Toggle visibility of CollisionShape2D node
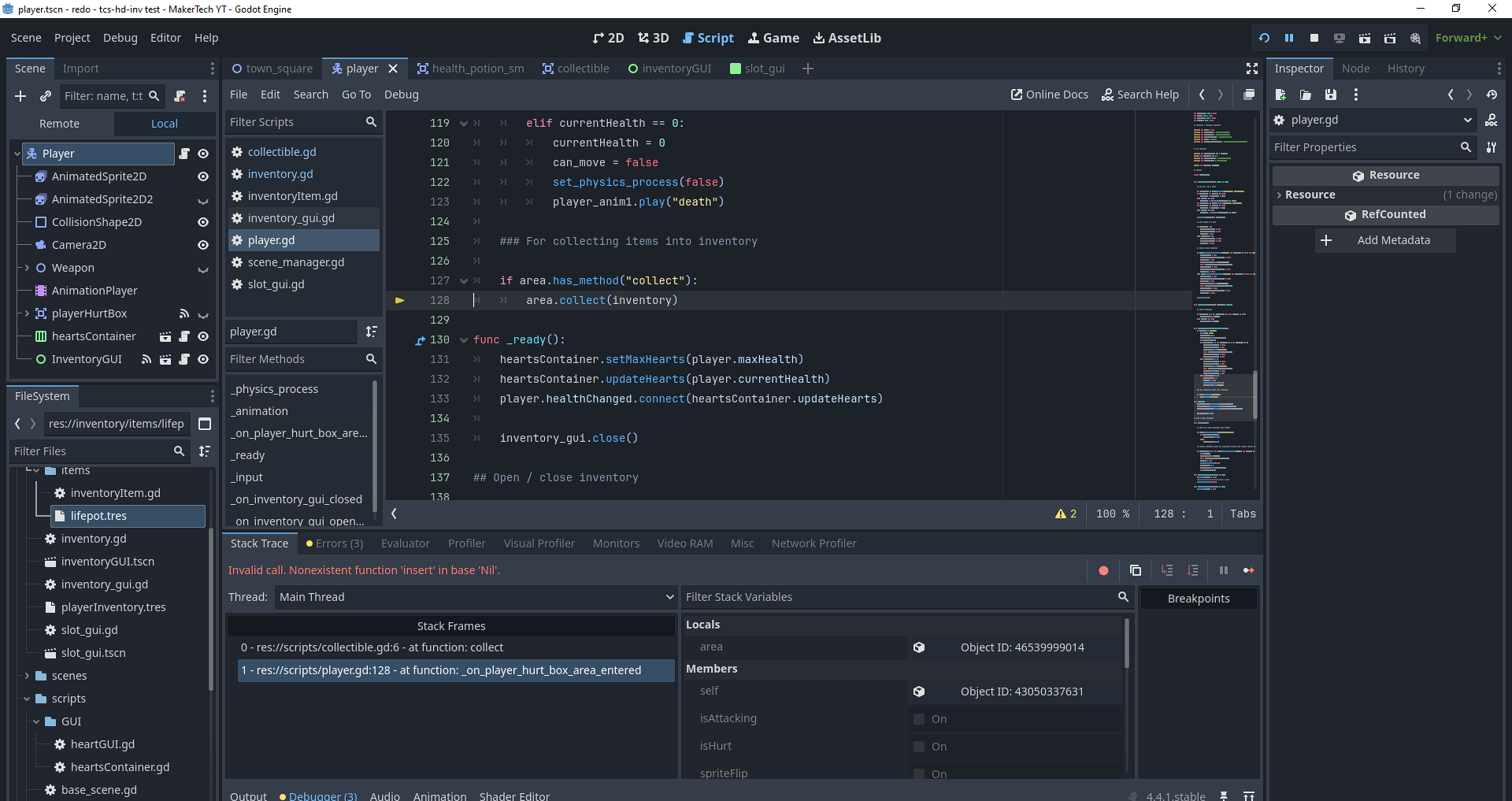Screen dimensions: 1512x801 202,222
